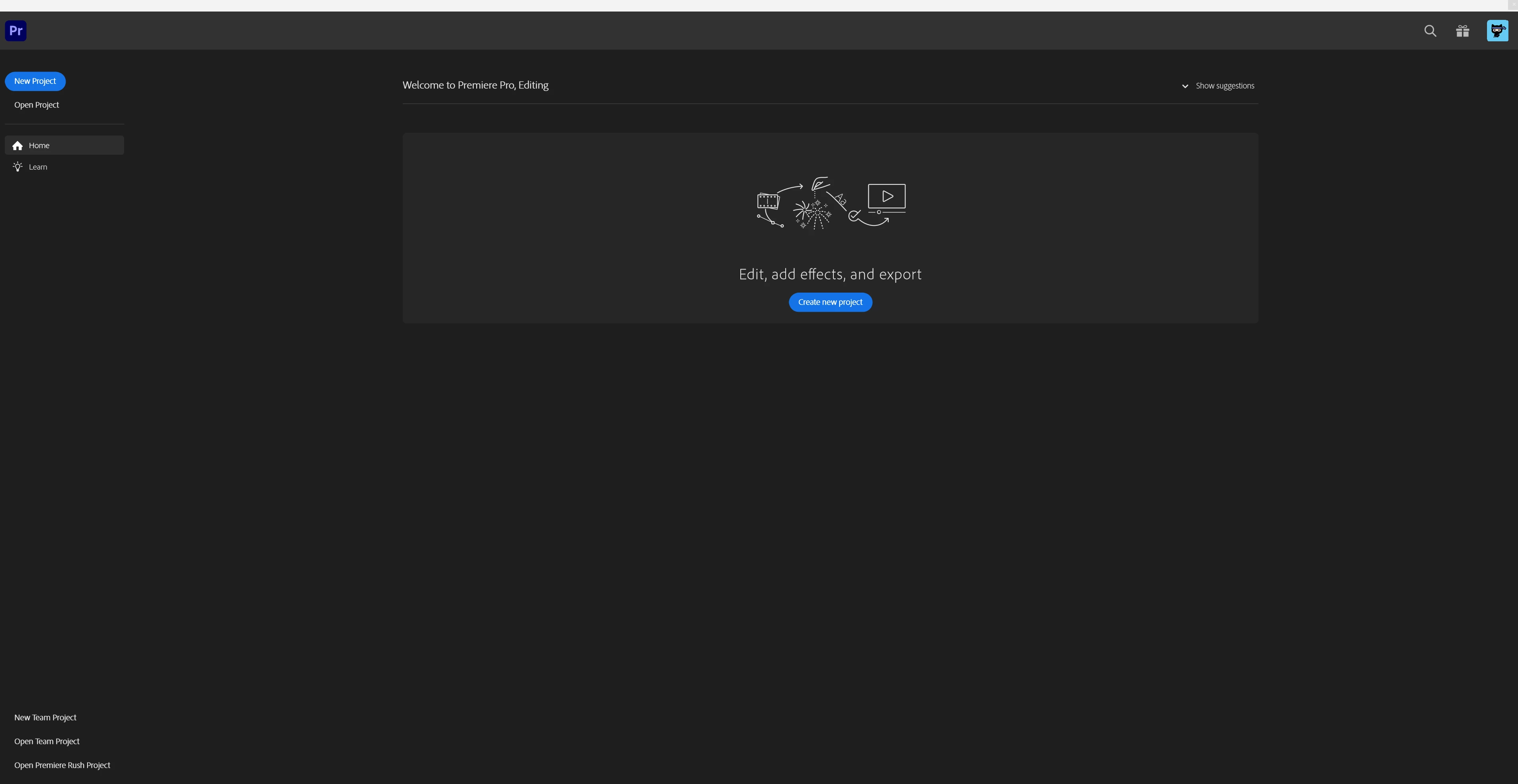This screenshot has width=1518, height=784.
Task: Expand suggestions using the chevron arrow
Action: click(1185, 87)
